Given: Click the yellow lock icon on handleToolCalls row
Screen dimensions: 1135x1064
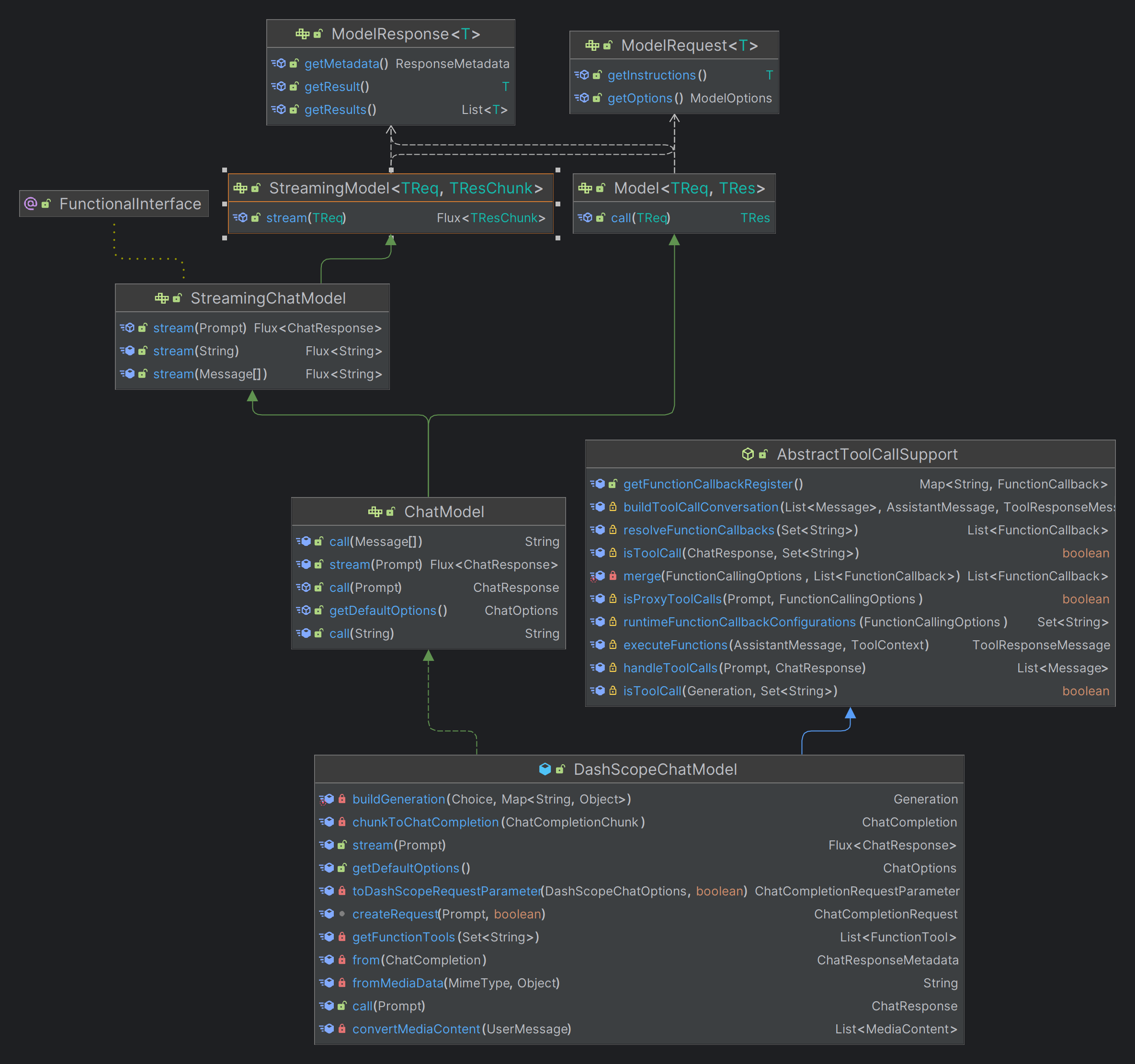Looking at the screenshot, I should (613, 668).
